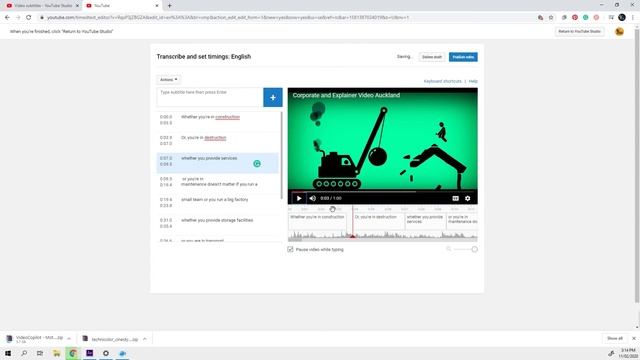Viewport: 640px width, 360px height.
Task: Reload the page
Action: [29, 18]
